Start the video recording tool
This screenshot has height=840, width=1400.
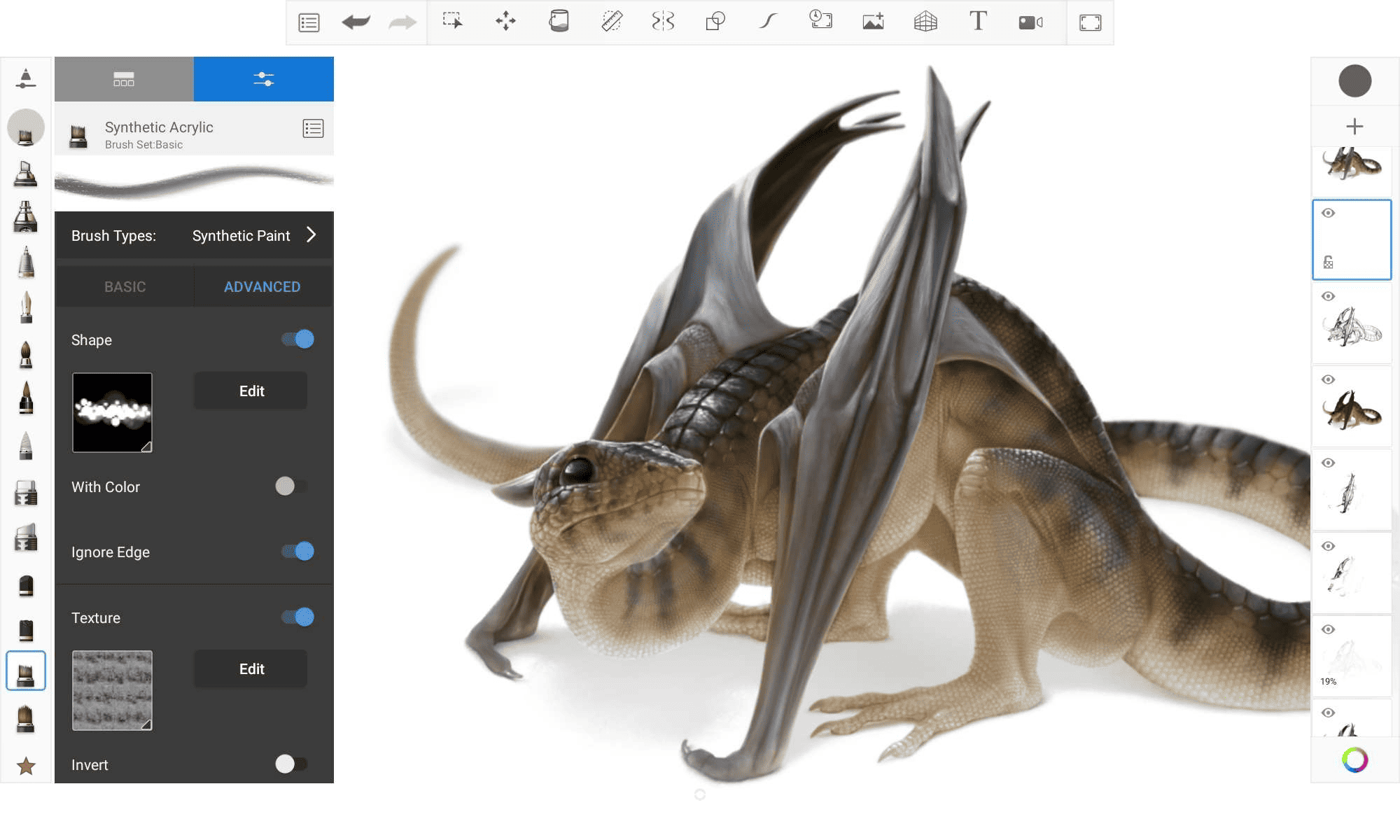[x=1030, y=22]
